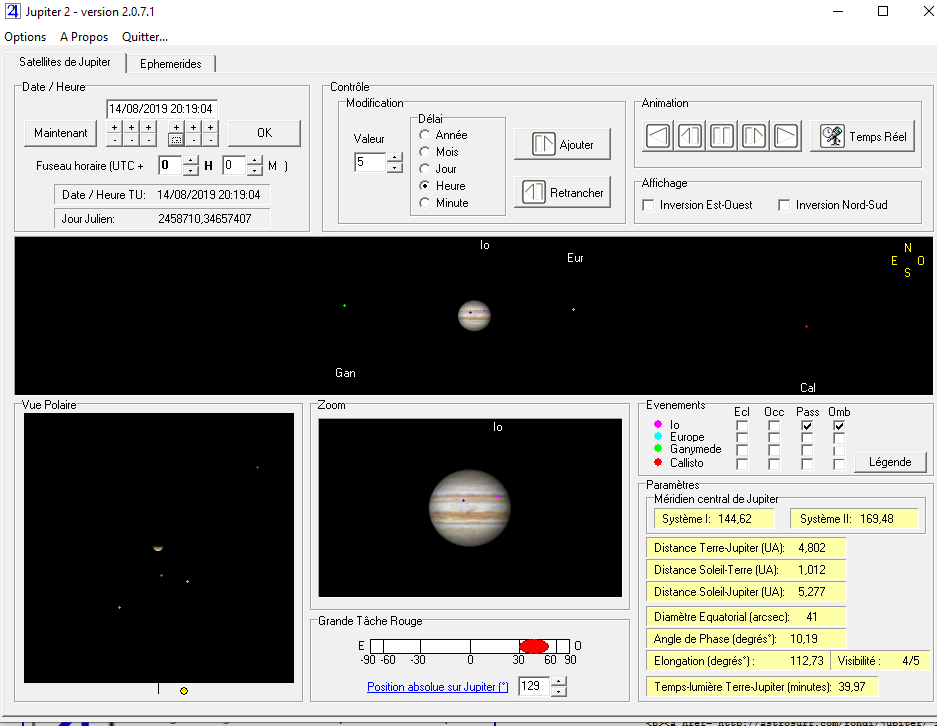Increase the Valeur spinner value
The height and width of the screenshot is (726, 937).
[x=395, y=157]
